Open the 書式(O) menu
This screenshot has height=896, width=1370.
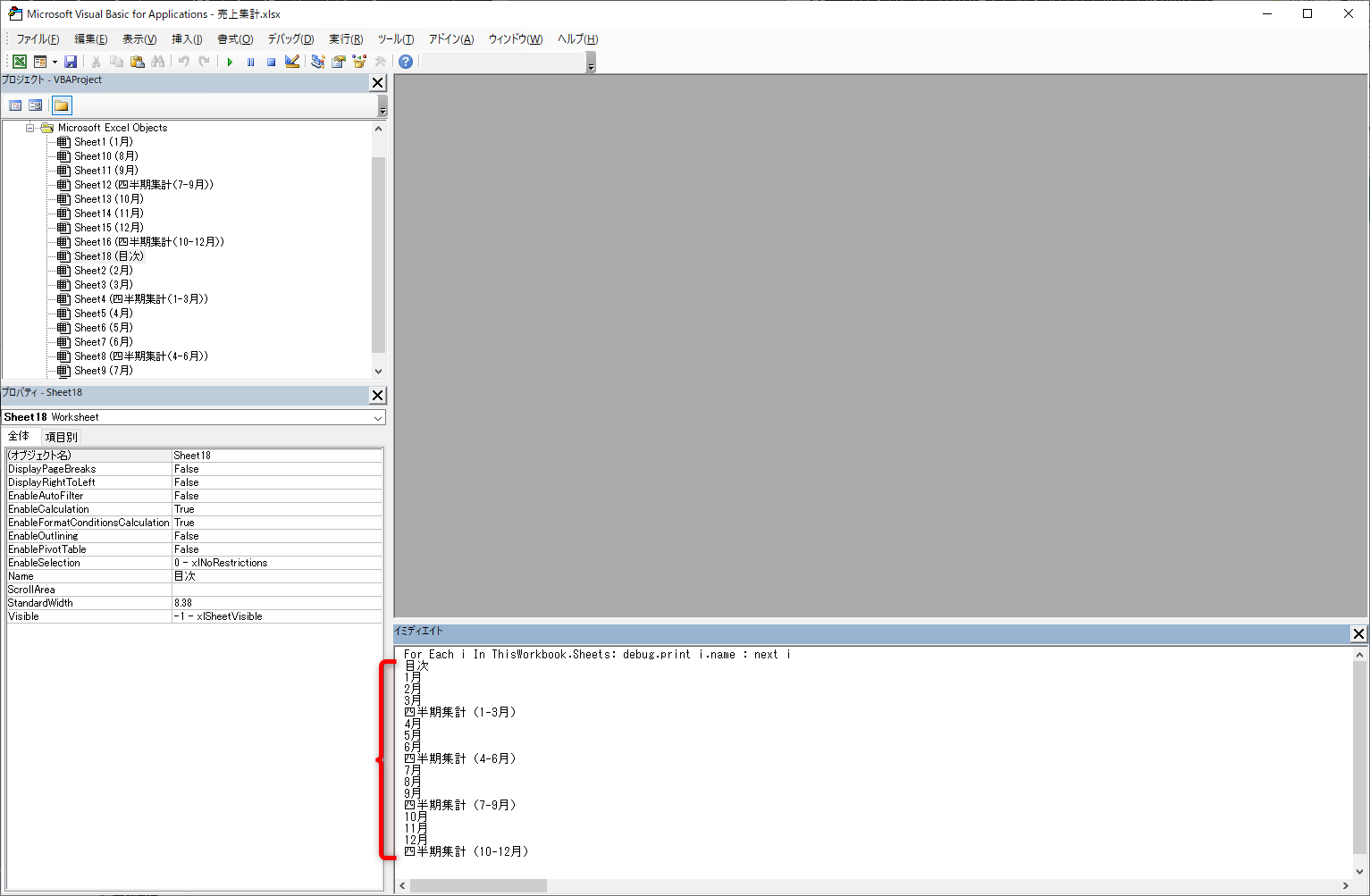pyautogui.click(x=235, y=39)
